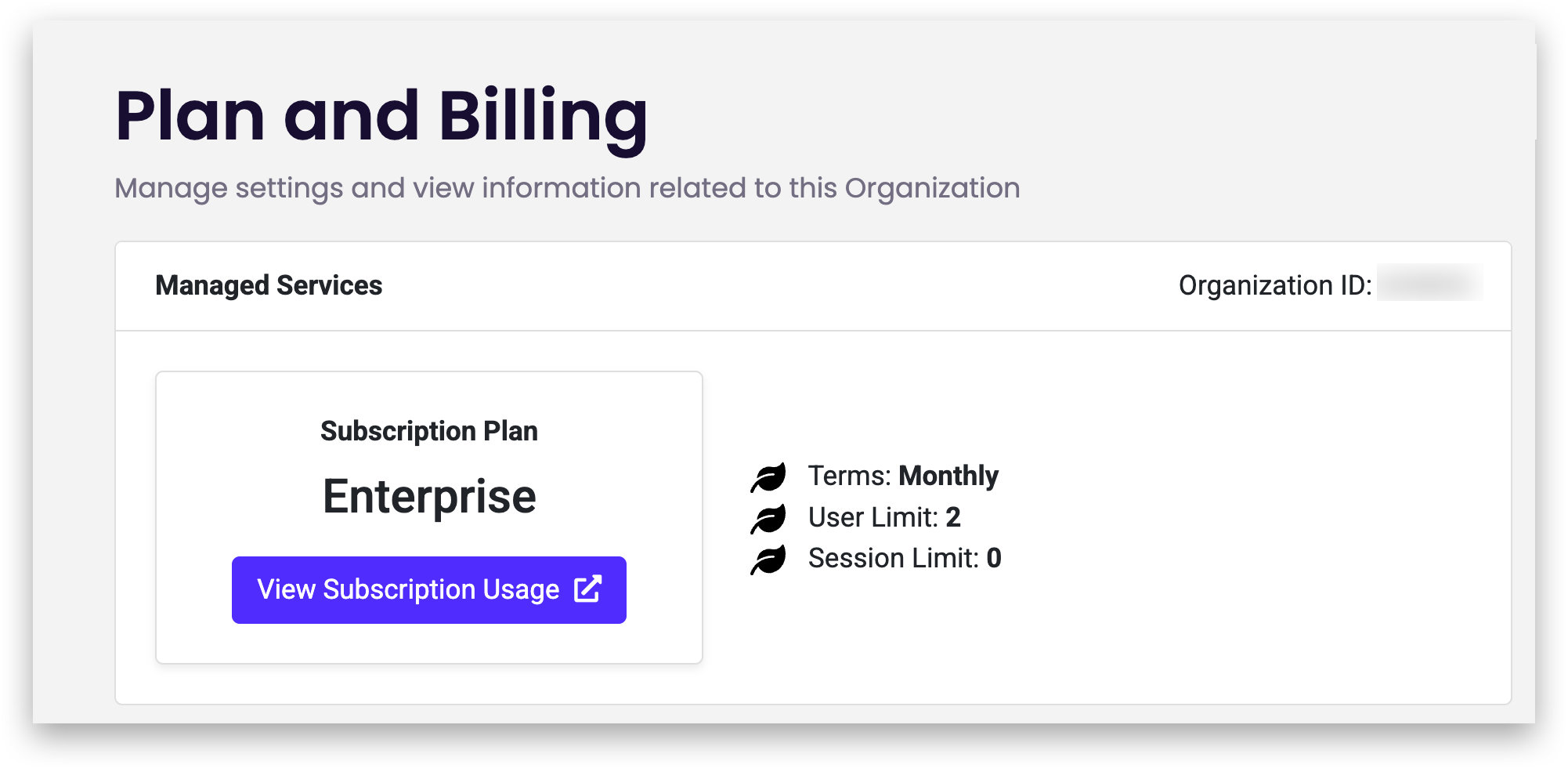
Task: Click the leaf icon beside User Limit
Action: pyautogui.click(x=768, y=519)
